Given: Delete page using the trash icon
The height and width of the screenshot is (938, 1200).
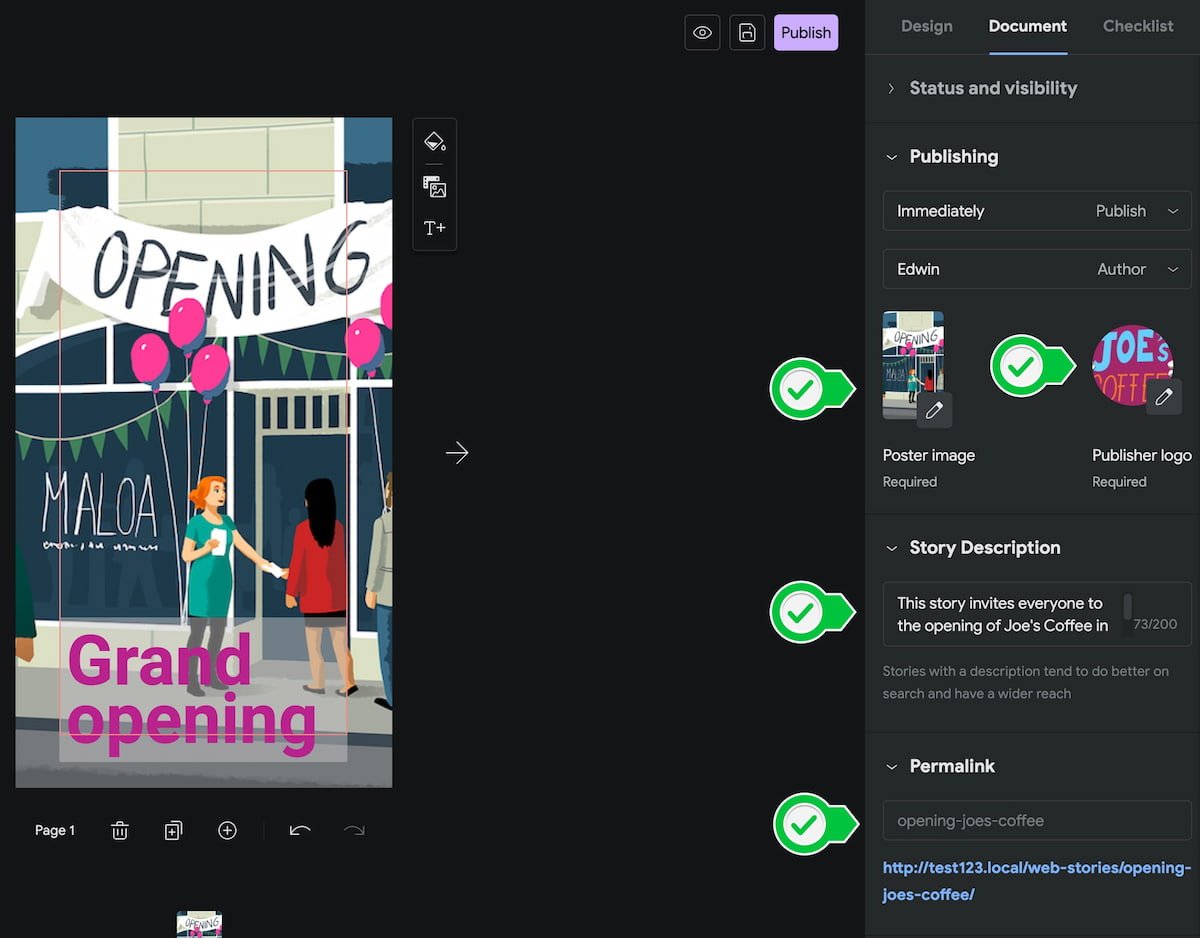Looking at the screenshot, I should pyautogui.click(x=120, y=830).
